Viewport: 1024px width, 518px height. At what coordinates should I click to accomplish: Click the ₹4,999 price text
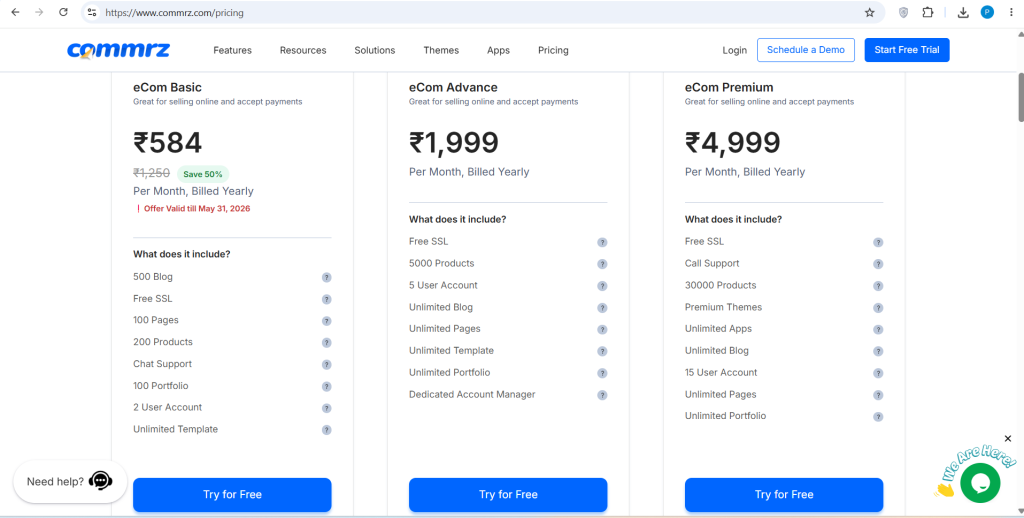click(x=733, y=143)
